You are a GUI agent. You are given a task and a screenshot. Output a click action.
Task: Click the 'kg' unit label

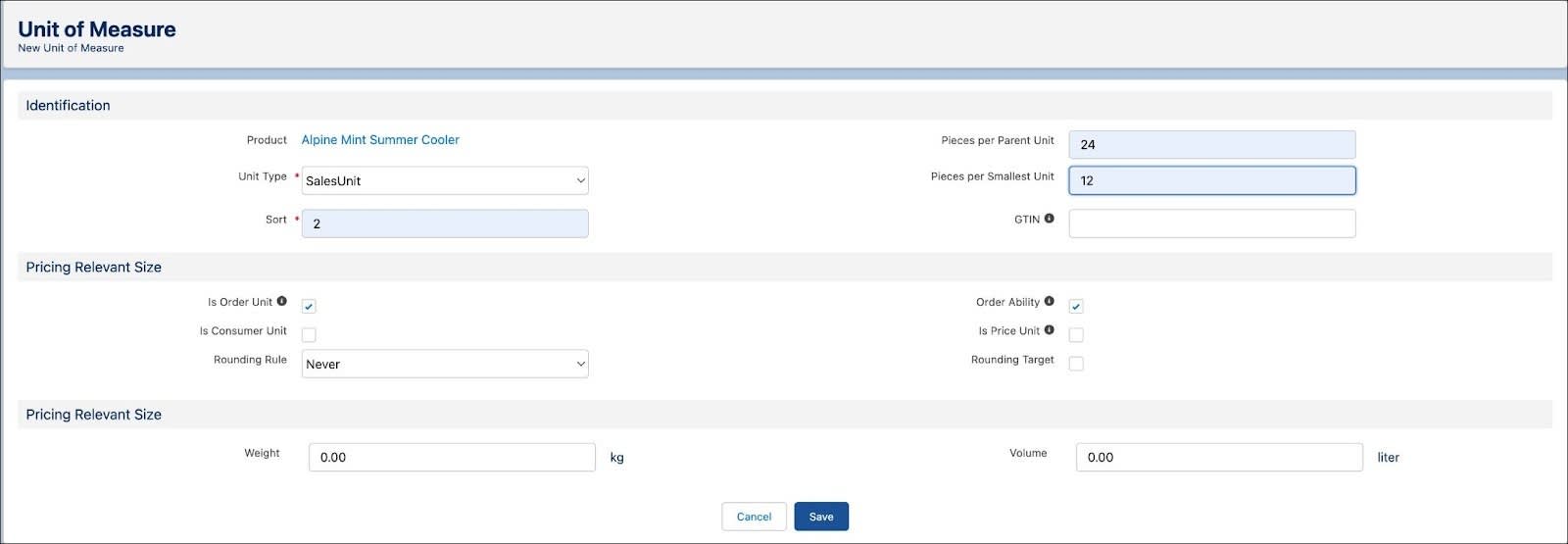click(616, 458)
